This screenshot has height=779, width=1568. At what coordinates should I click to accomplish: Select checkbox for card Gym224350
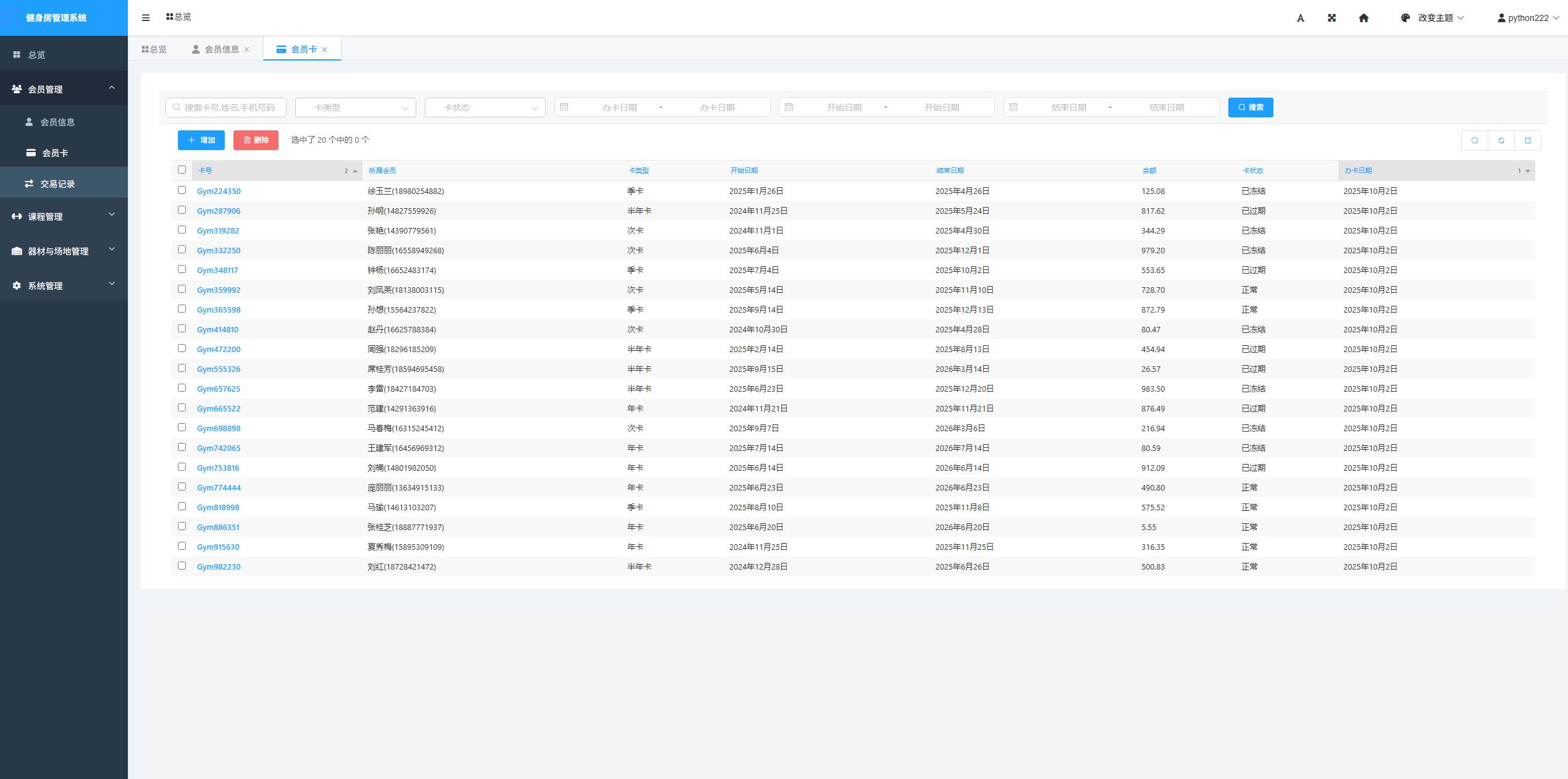[x=182, y=190]
